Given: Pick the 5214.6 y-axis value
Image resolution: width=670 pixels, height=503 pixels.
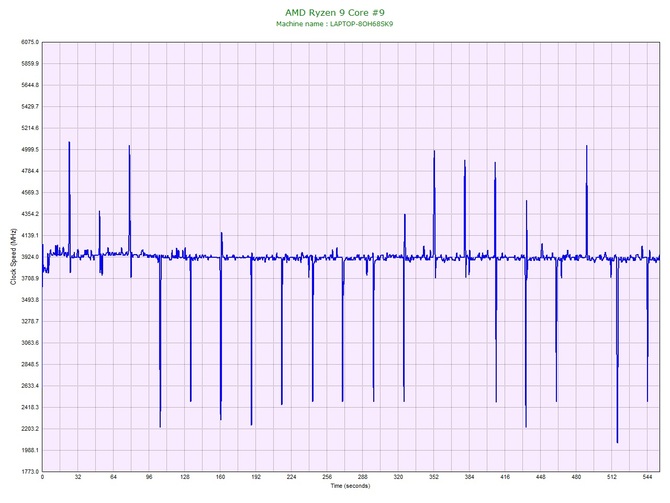Looking at the screenshot, I should coord(30,128).
